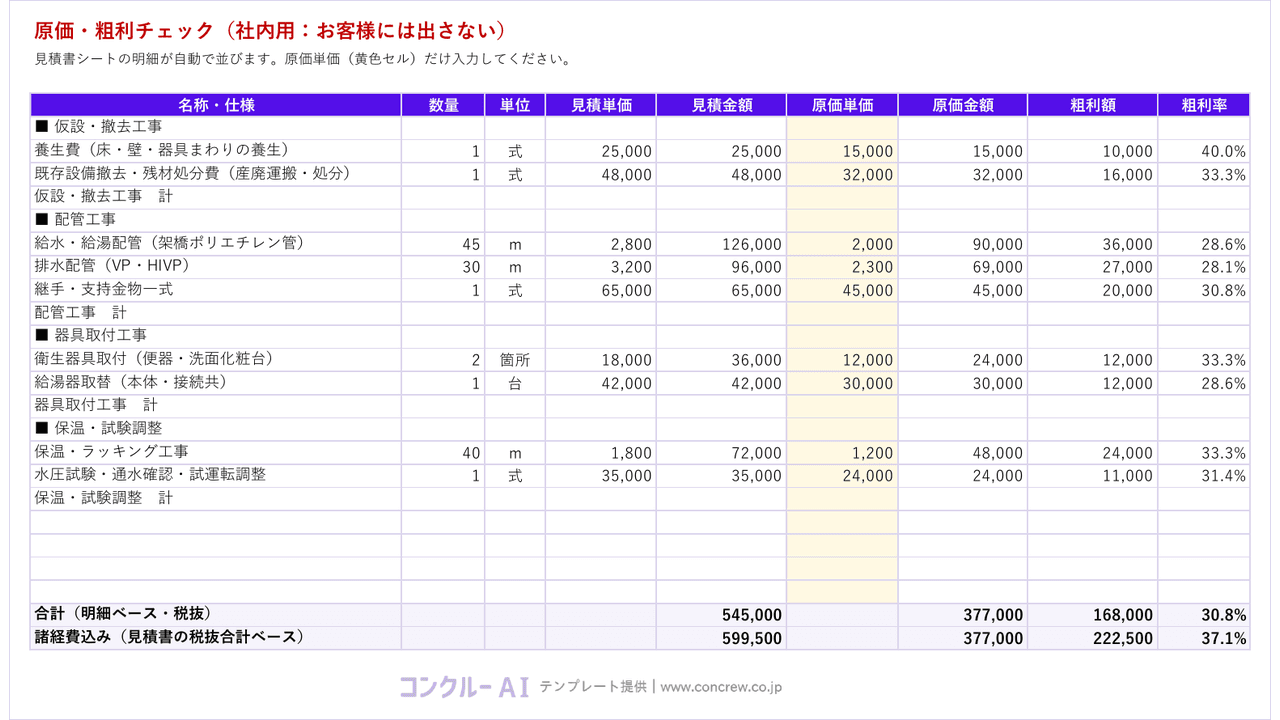Viewport: 1280px width, 720px height.
Task: Click the ■ 器具取付工事 section row
Action: [x=640, y=336]
